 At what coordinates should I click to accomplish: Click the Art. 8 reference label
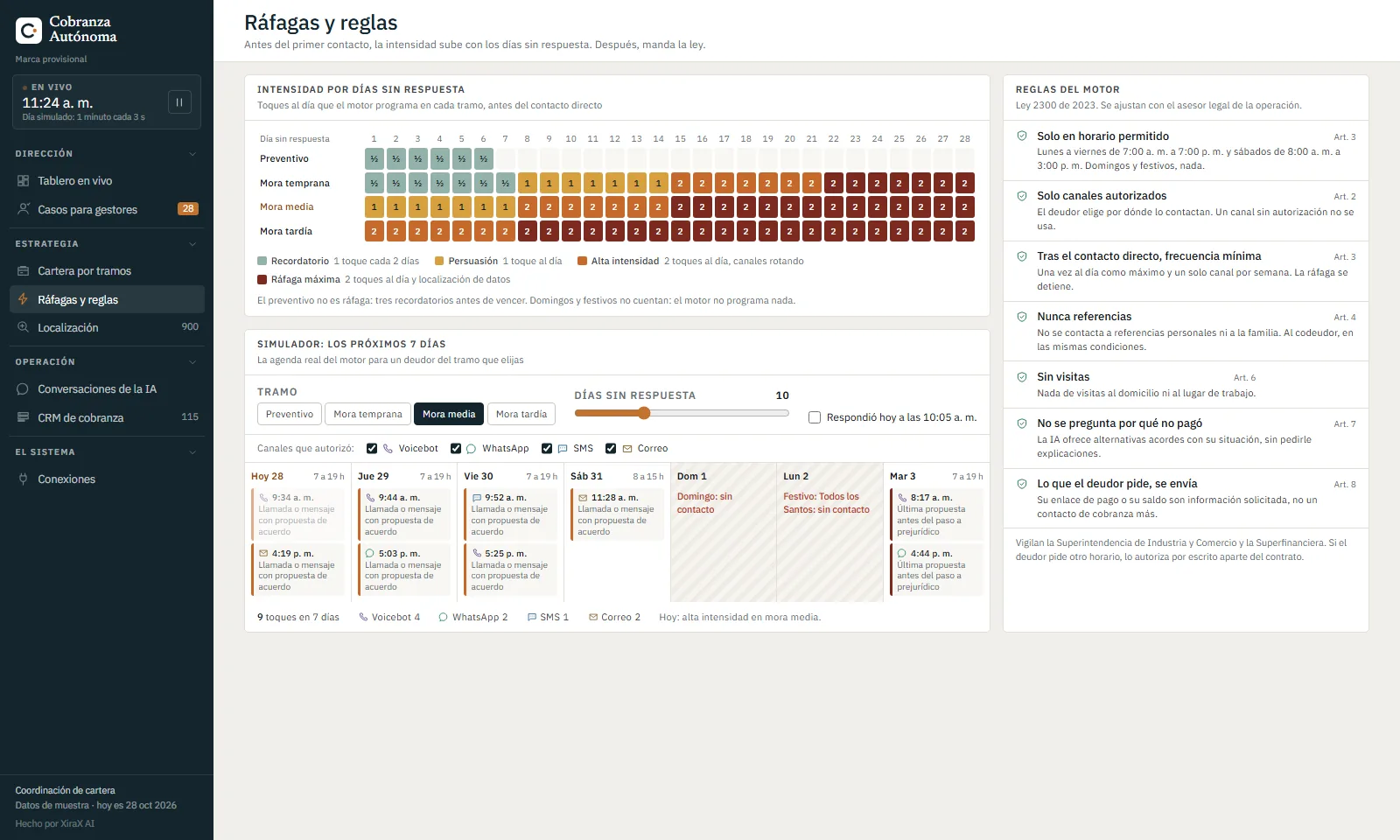point(1345,484)
